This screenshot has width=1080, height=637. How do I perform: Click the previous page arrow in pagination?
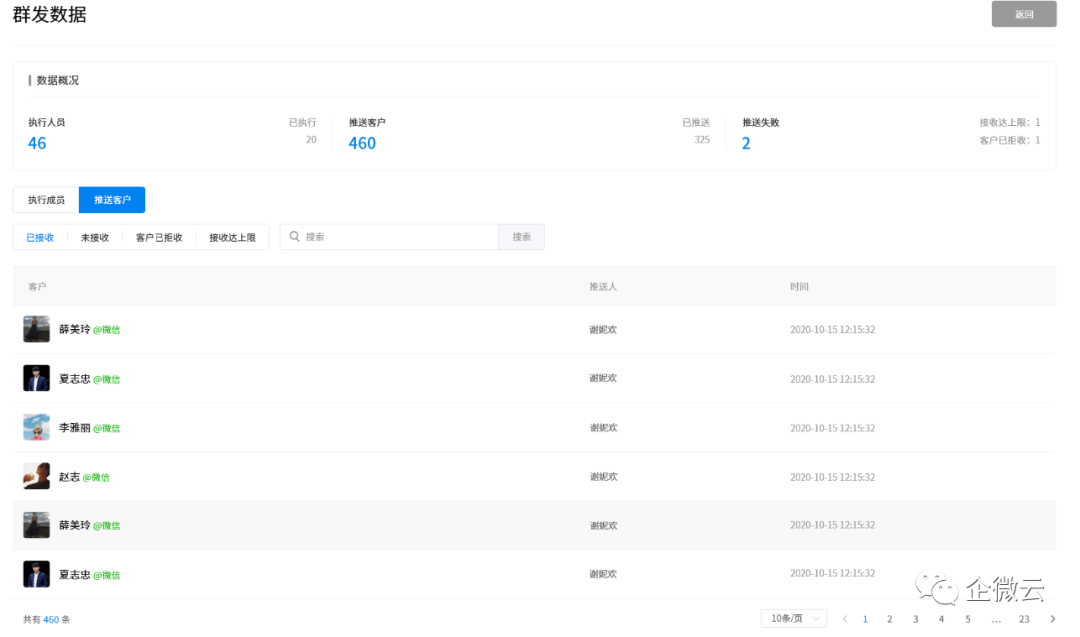845,619
